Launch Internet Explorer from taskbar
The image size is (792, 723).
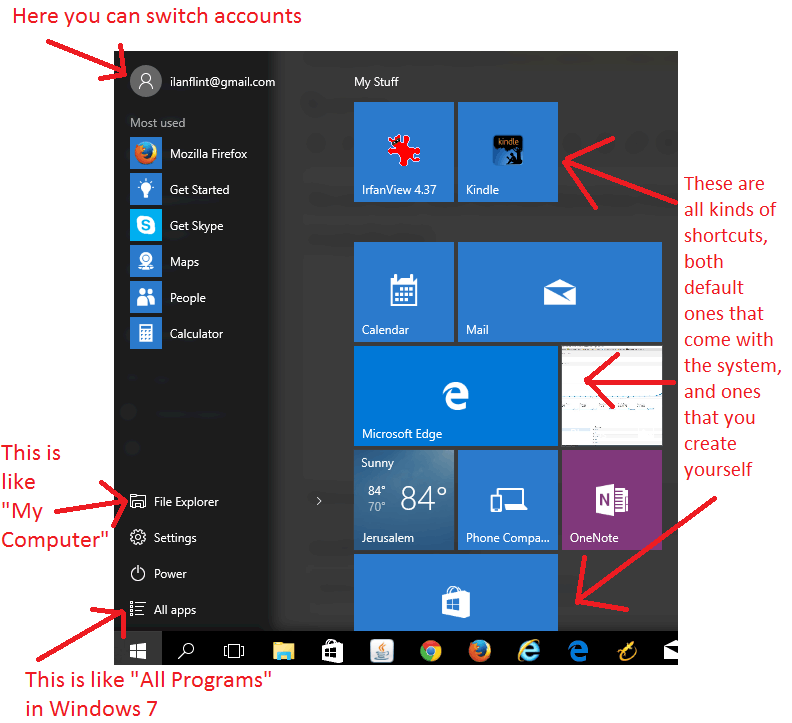(529, 651)
